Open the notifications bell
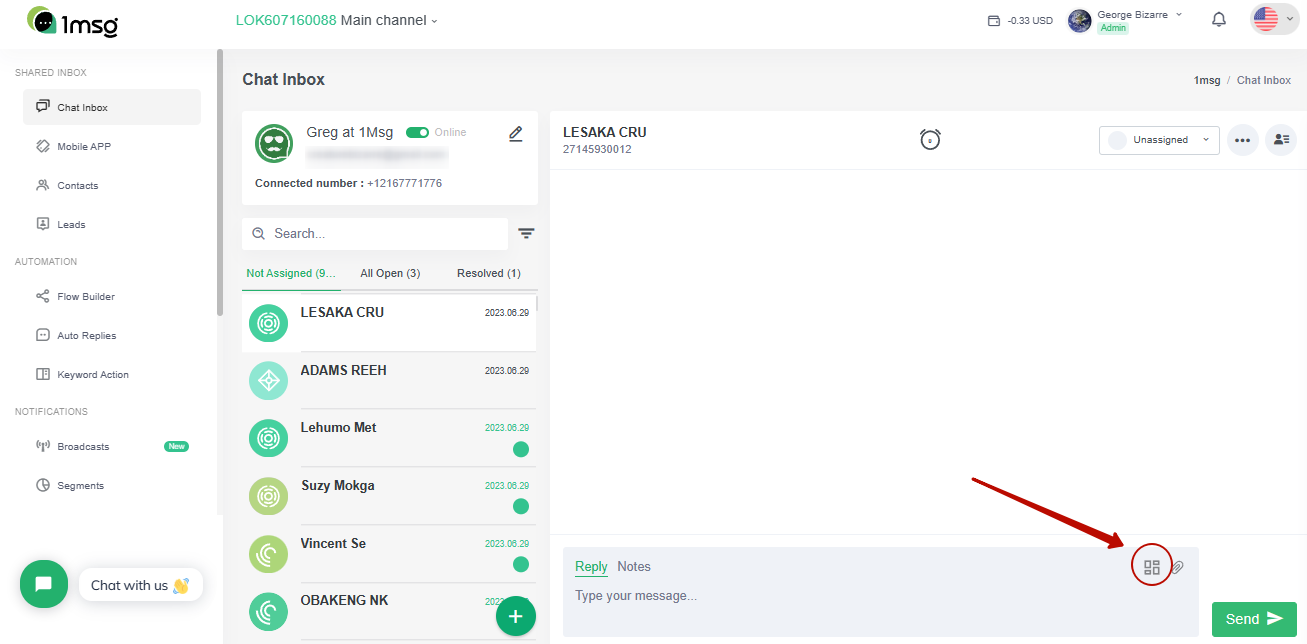 (x=1218, y=20)
